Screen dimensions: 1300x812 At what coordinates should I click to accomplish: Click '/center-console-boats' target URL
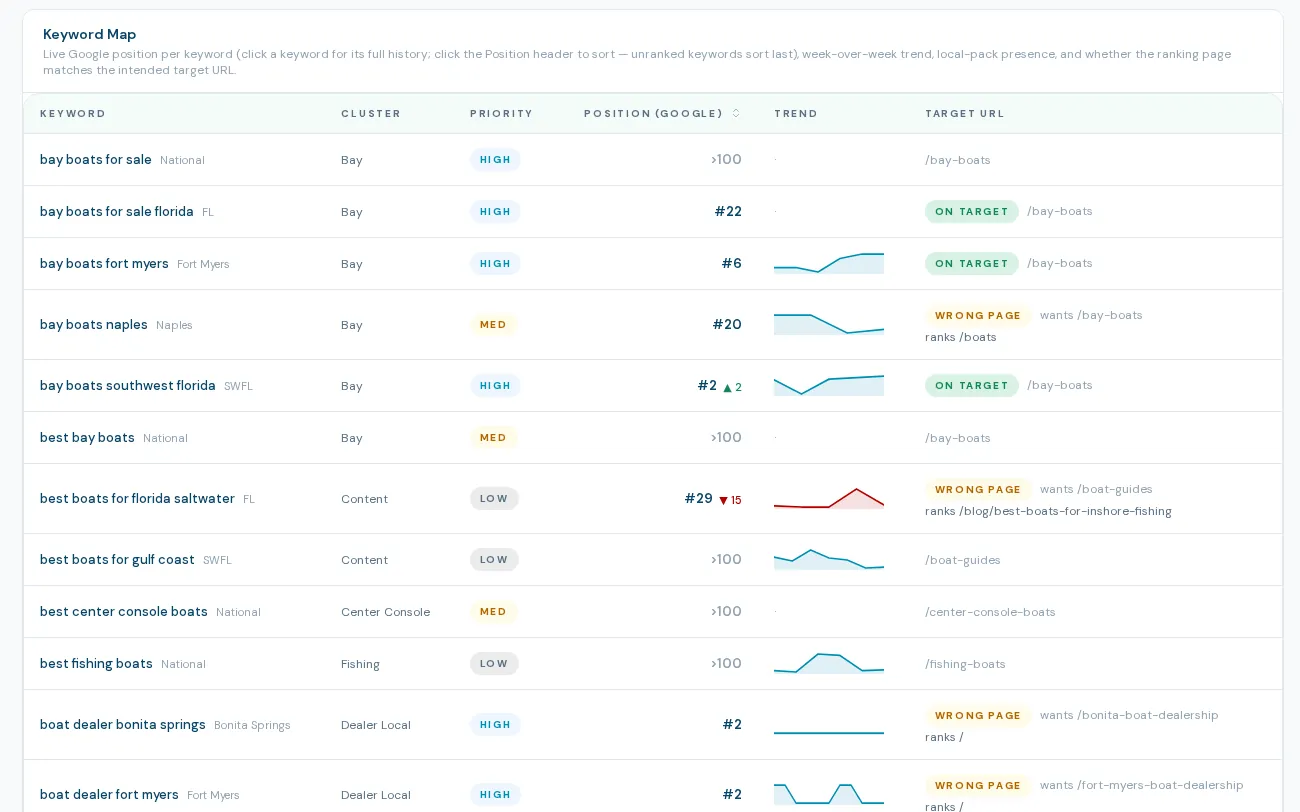pyautogui.click(x=990, y=612)
